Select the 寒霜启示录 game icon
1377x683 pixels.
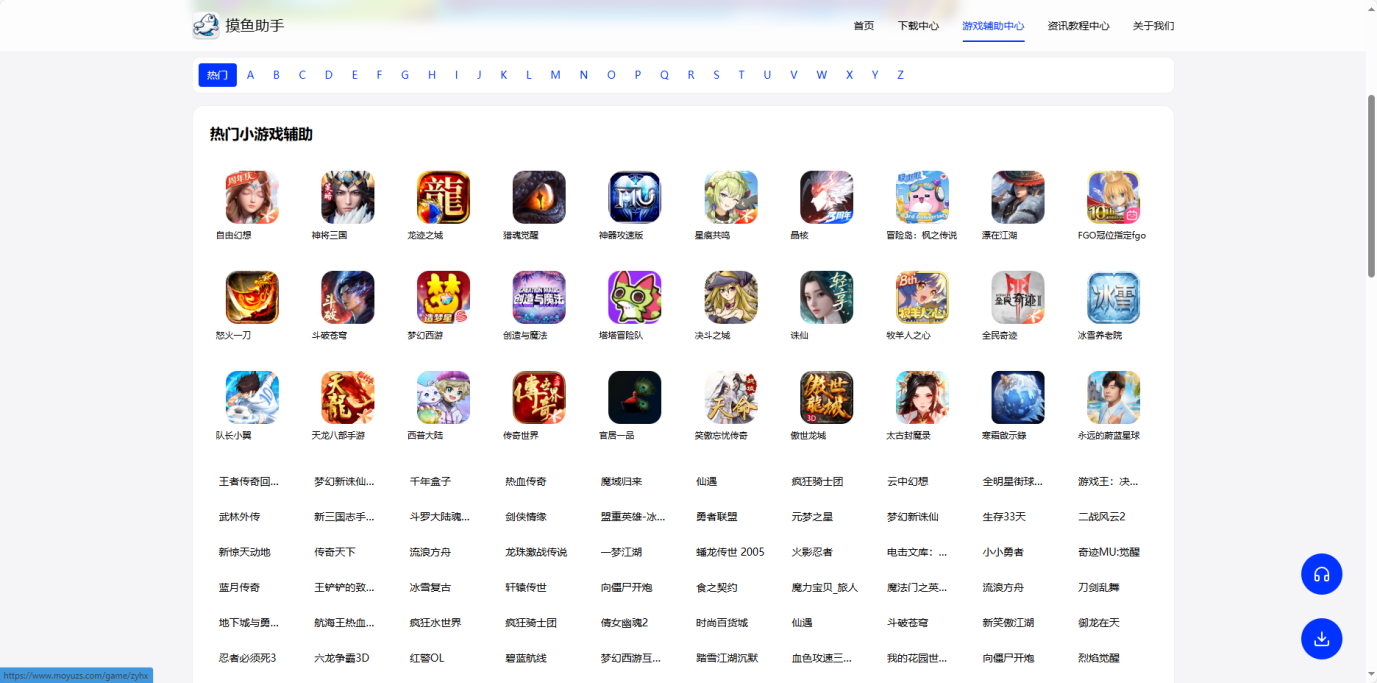pyautogui.click(x=1018, y=397)
